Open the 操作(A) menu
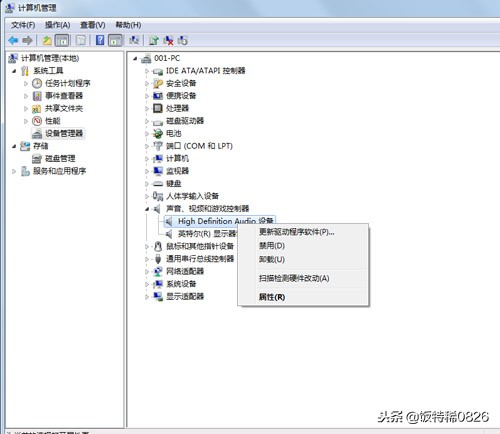The image size is (500, 434). click(x=57, y=25)
